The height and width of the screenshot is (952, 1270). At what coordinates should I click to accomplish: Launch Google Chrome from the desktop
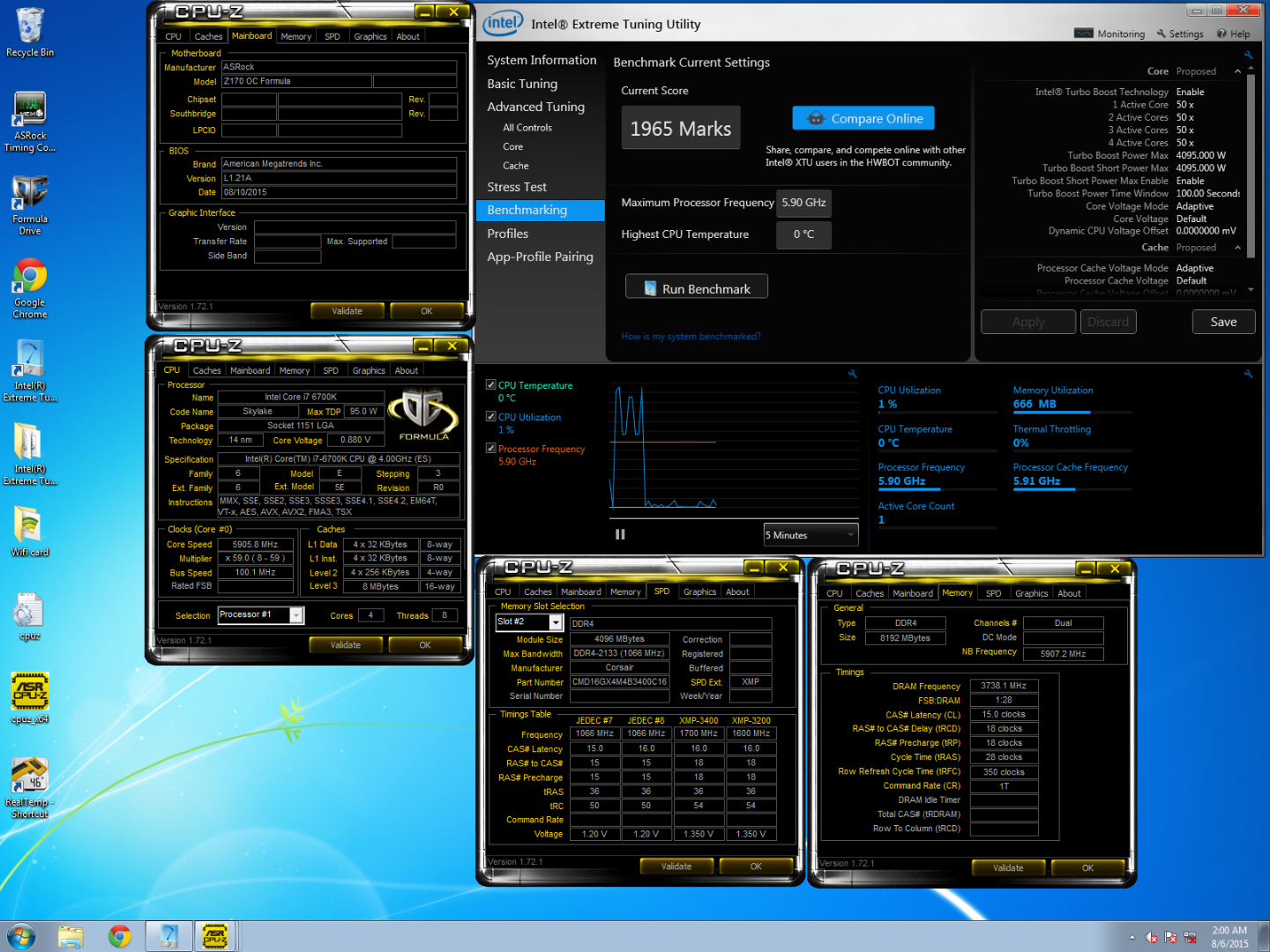tap(29, 289)
